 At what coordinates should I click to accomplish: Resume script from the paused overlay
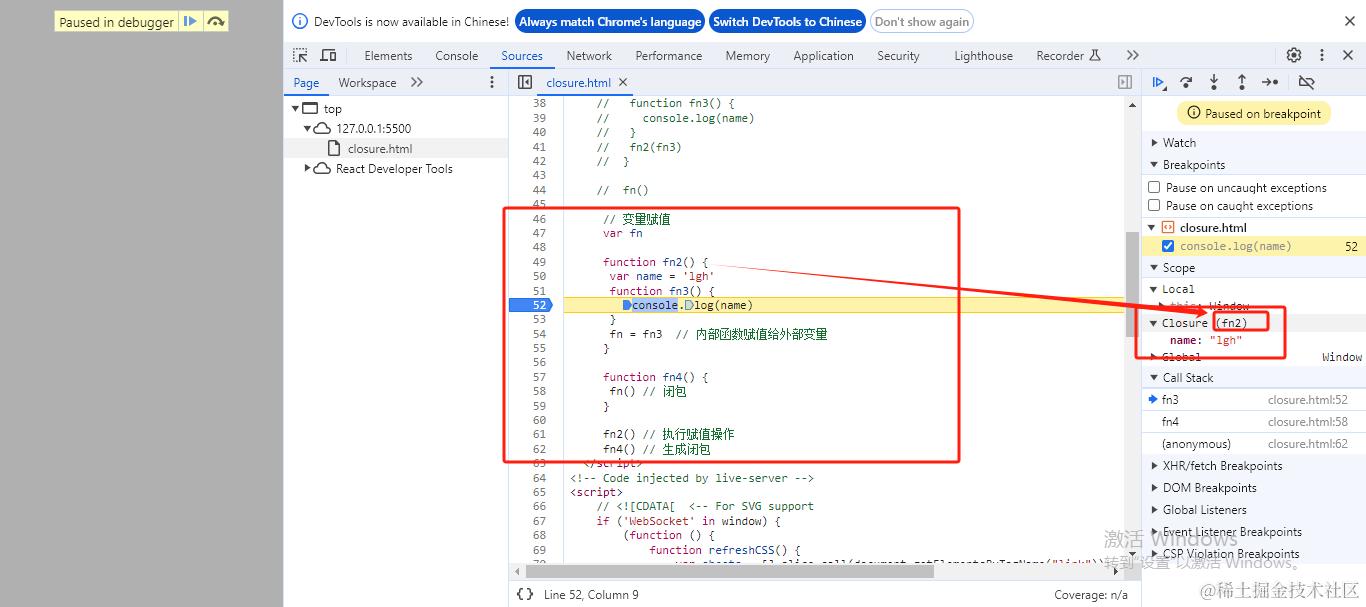190,21
